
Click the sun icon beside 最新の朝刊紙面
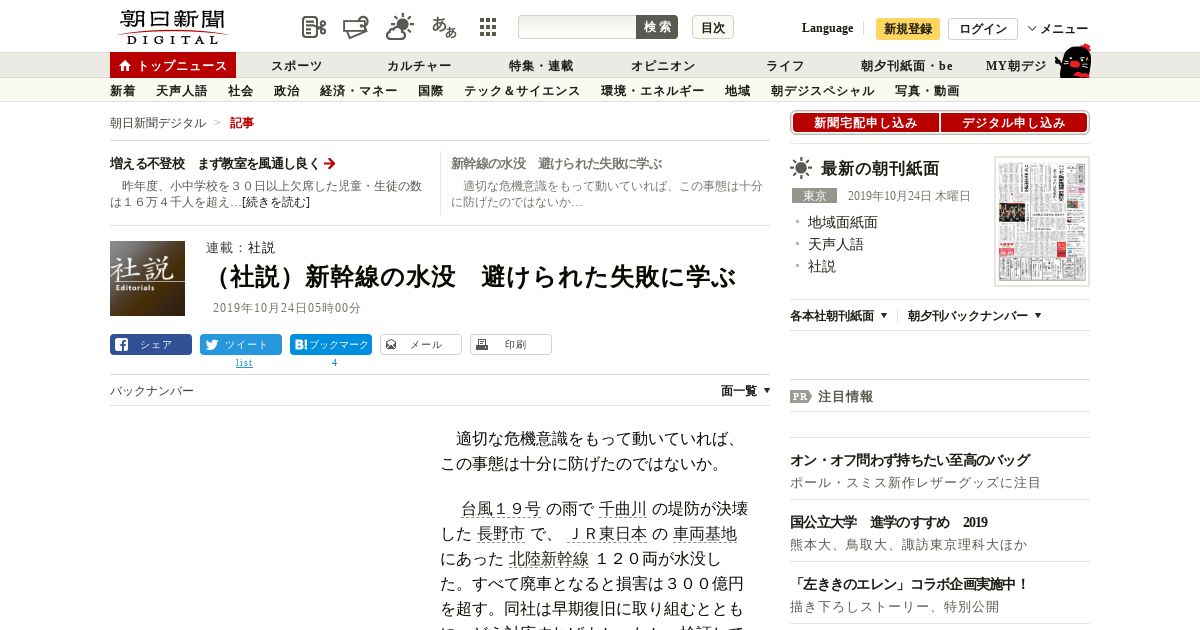801,168
